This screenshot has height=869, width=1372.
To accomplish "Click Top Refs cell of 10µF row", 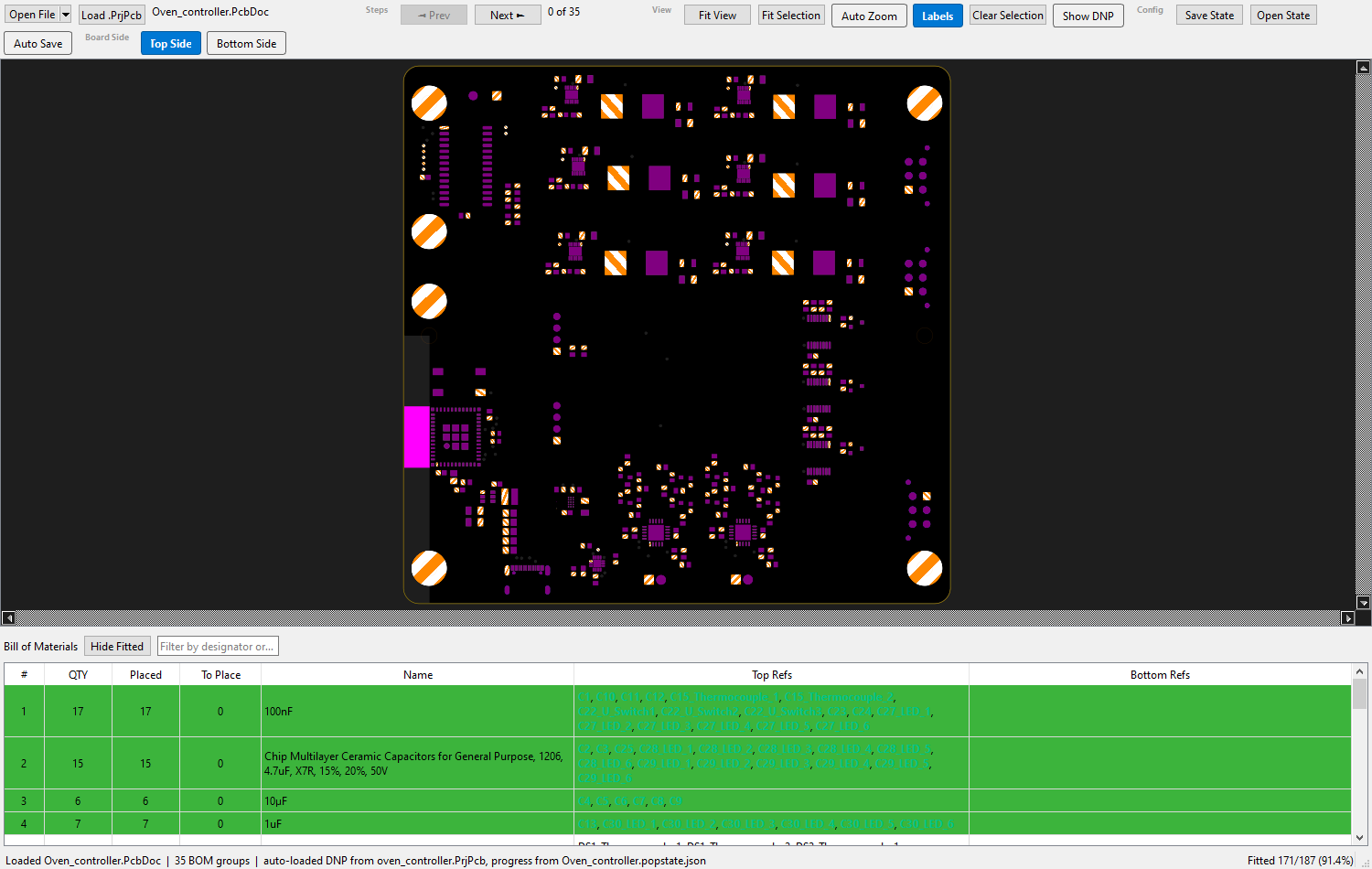I will (x=772, y=800).
